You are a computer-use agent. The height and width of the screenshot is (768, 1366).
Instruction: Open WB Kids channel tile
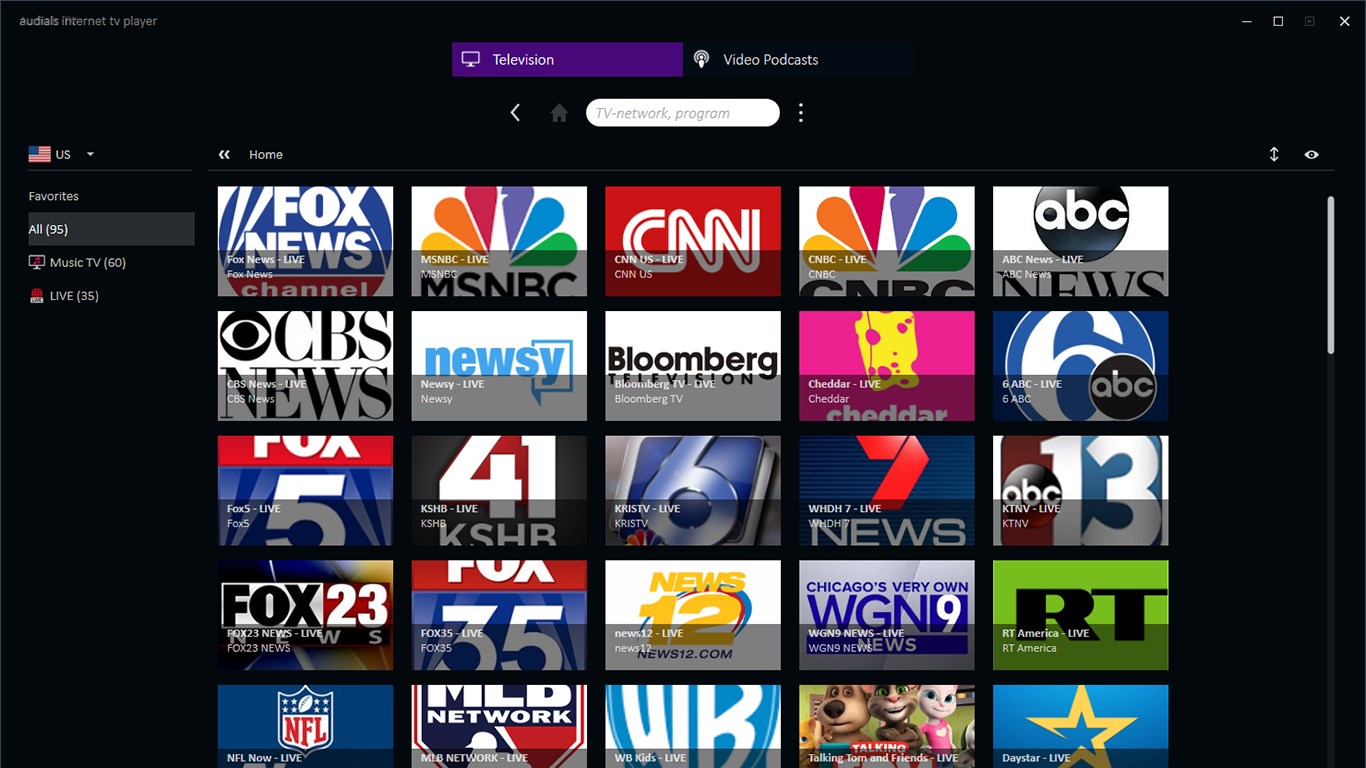coord(693,726)
